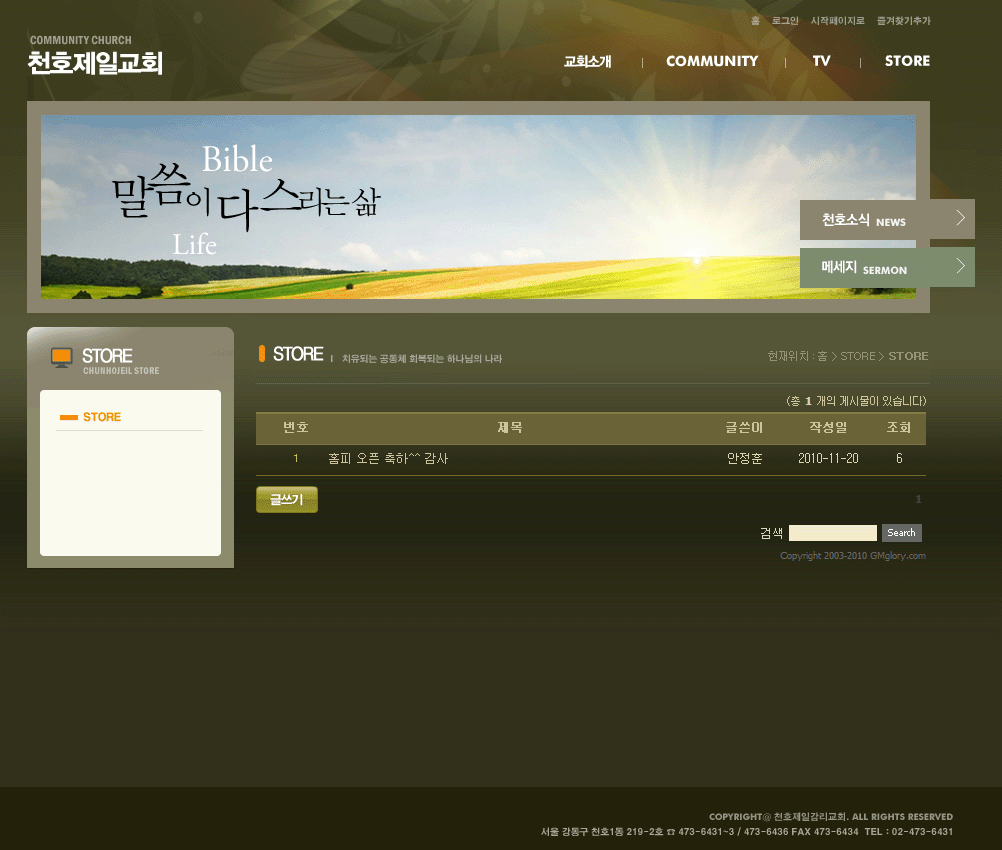The height and width of the screenshot is (850, 1002).
Task: Click the 즐겨찾기추가 add-favorite link
Action: click(x=903, y=21)
